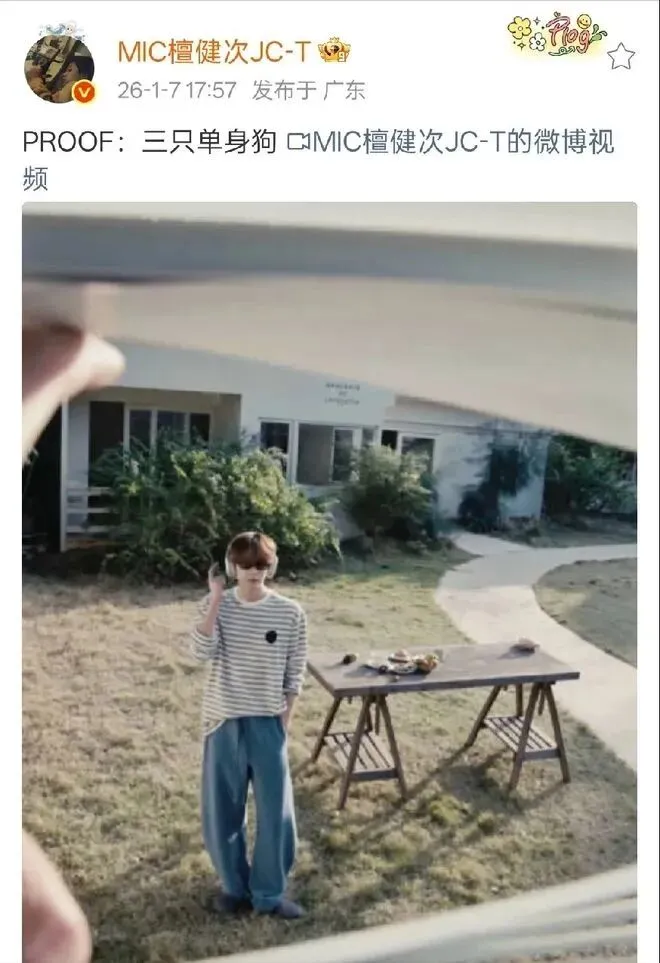The width and height of the screenshot is (660, 963).
Task: Open the username MIC檀健次JC-T
Action: pyautogui.click(x=214, y=52)
